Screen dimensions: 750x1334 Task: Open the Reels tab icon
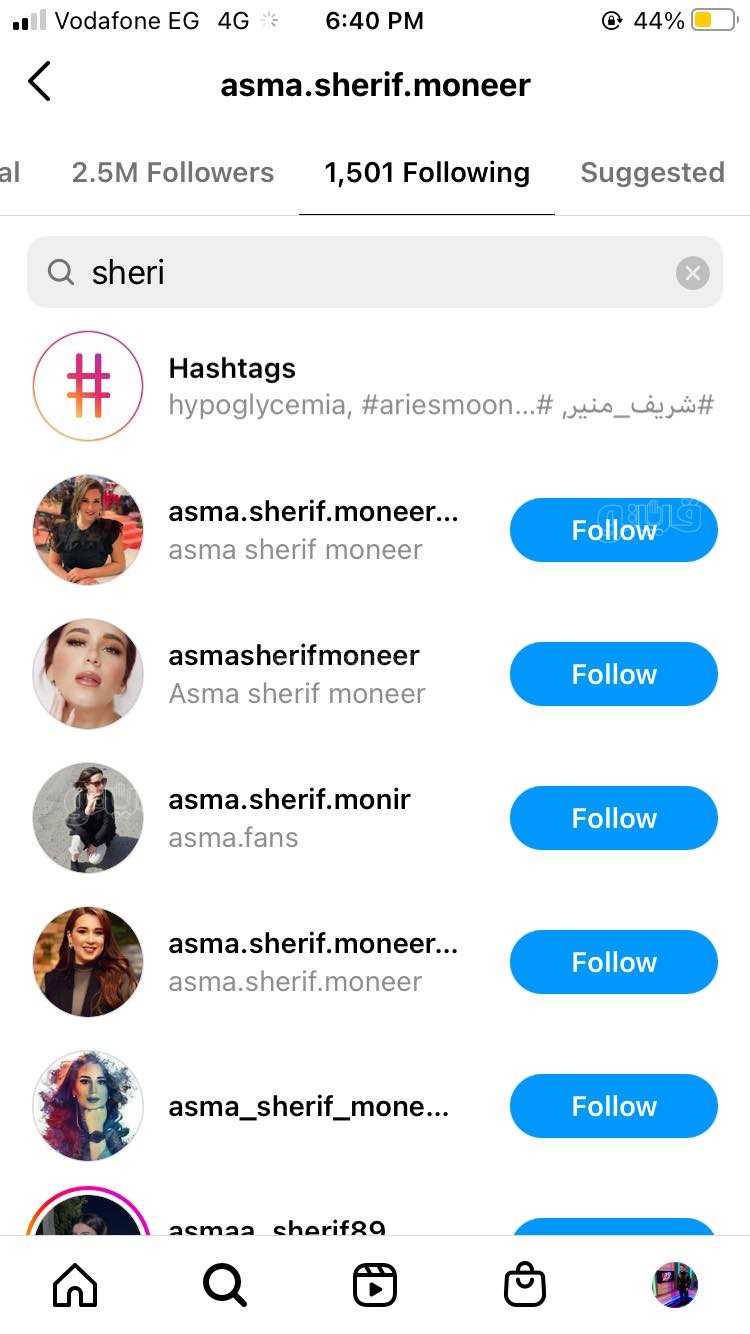(x=375, y=1285)
